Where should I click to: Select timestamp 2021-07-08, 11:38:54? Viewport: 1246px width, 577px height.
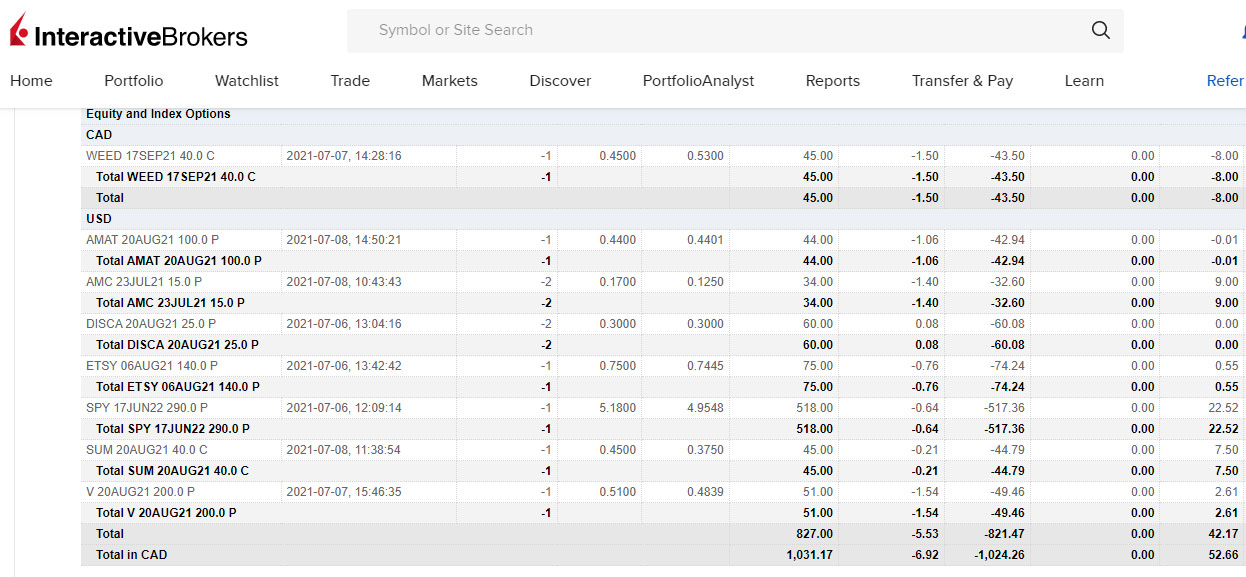click(x=344, y=450)
